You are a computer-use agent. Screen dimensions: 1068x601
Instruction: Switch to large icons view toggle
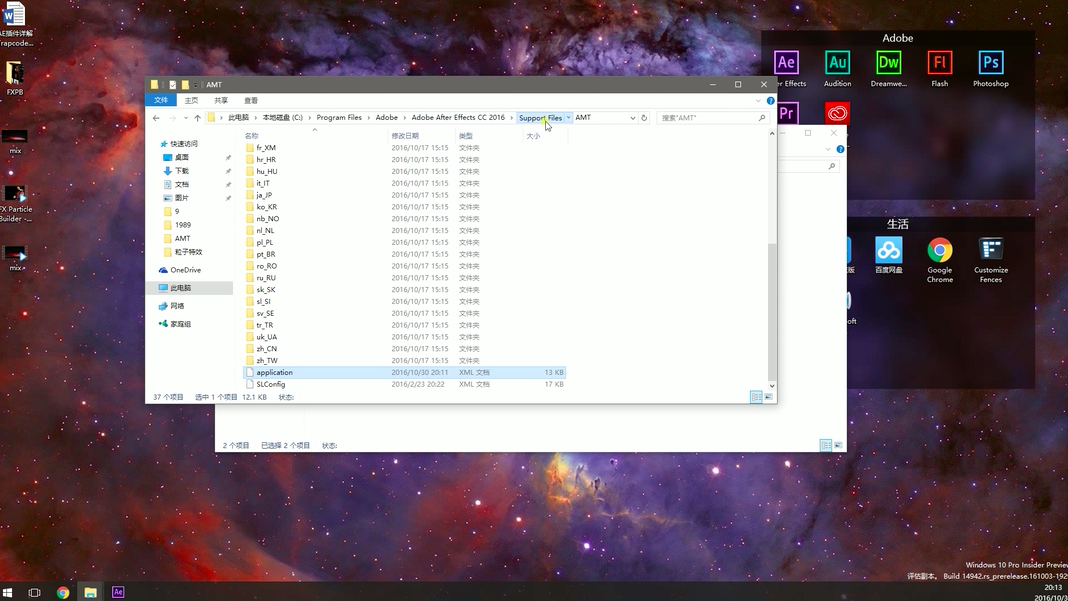pos(768,397)
